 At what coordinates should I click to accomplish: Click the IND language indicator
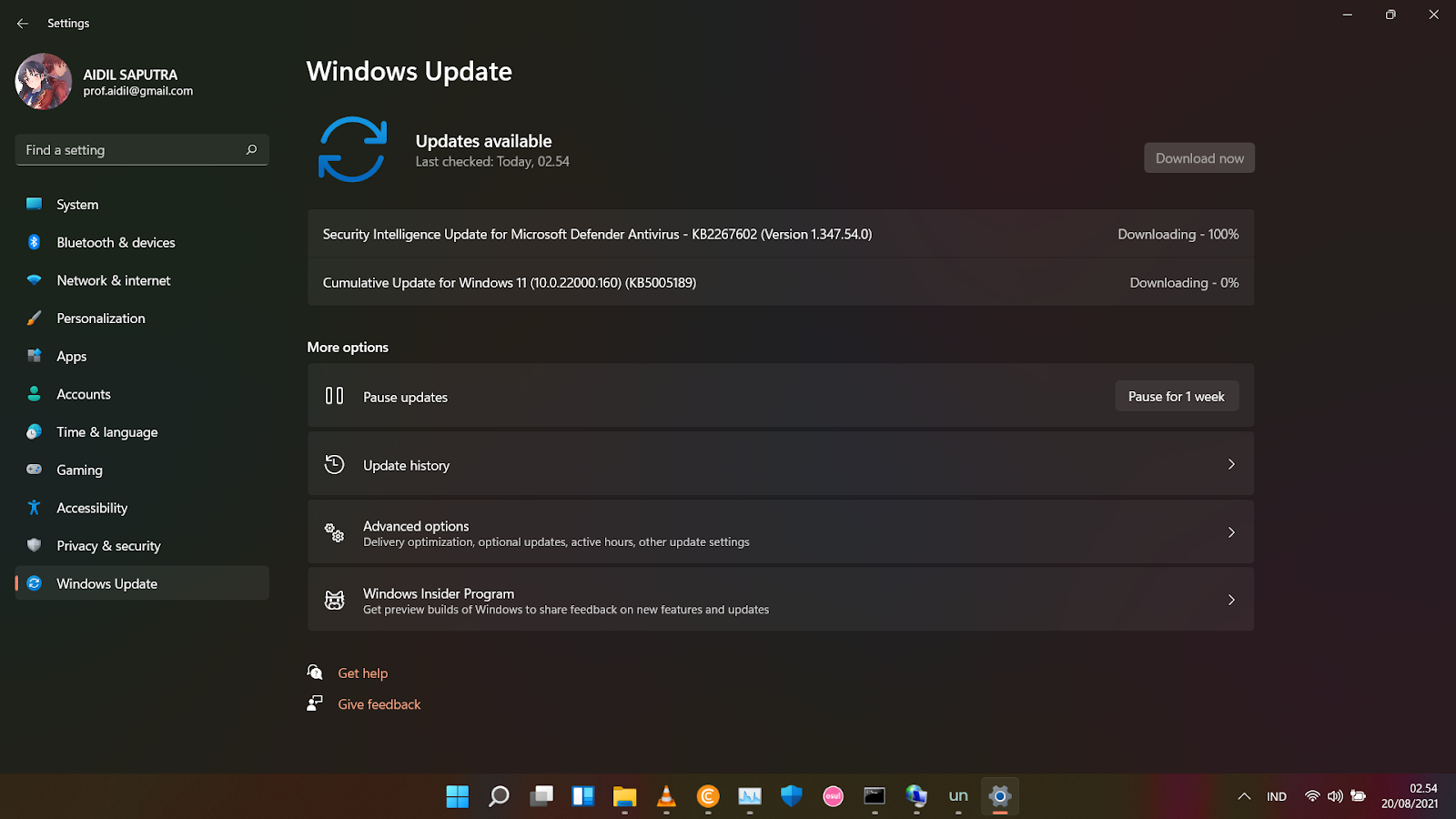[1277, 796]
